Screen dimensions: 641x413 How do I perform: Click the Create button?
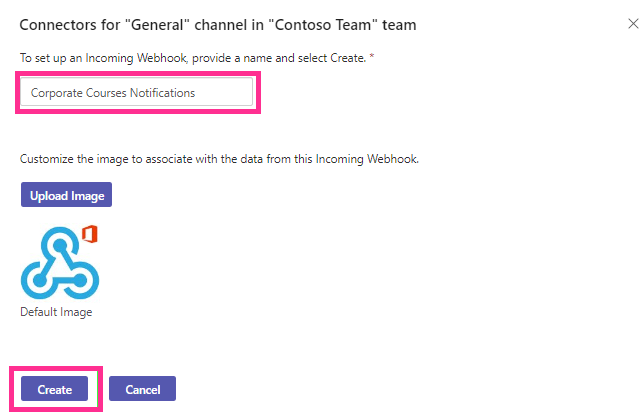[54, 389]
